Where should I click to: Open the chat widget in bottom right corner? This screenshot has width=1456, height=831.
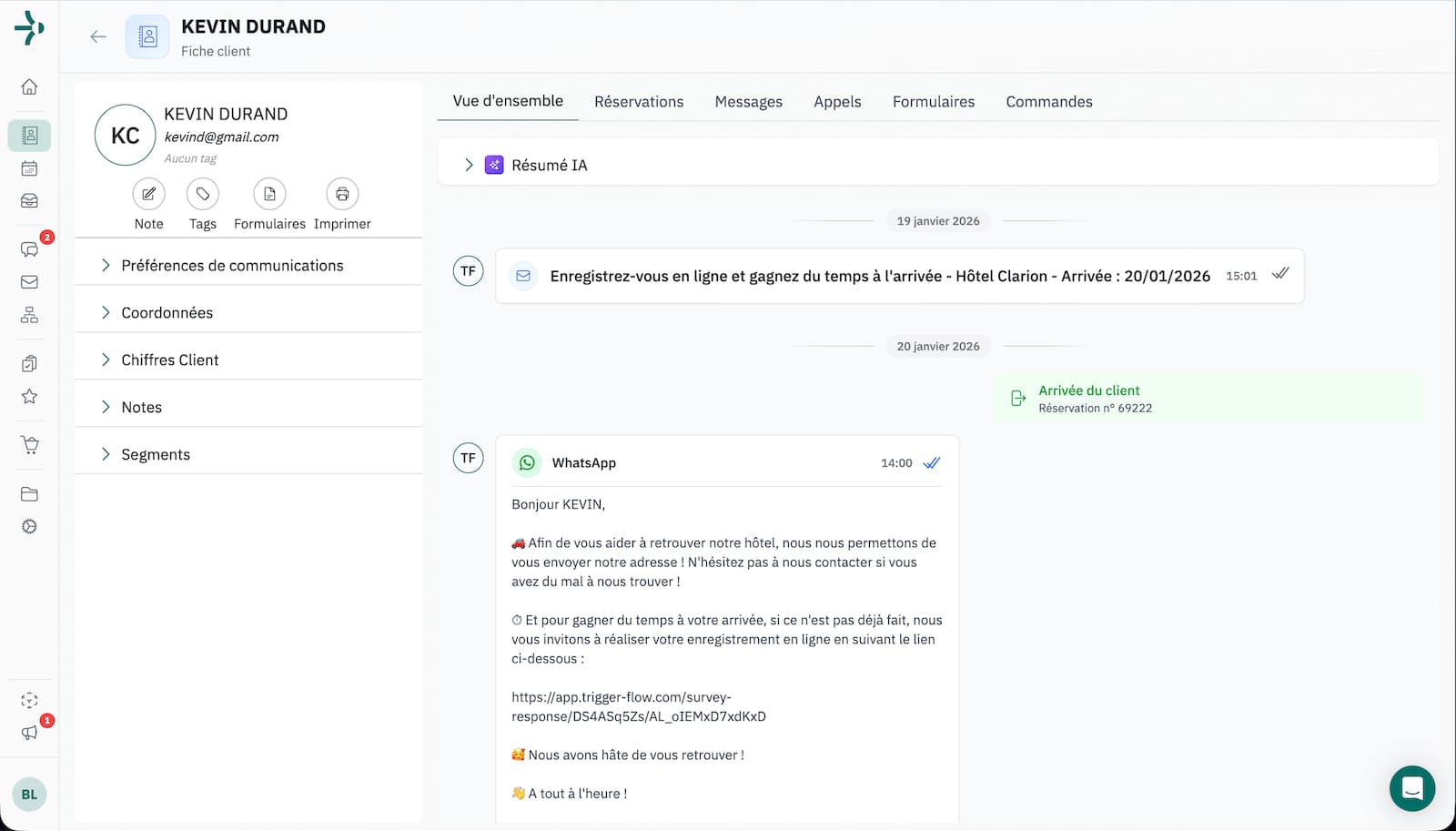tap(1412, 789)
